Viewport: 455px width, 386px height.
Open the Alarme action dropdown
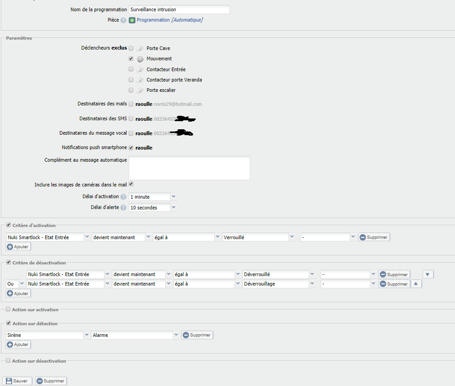(135, 335)
